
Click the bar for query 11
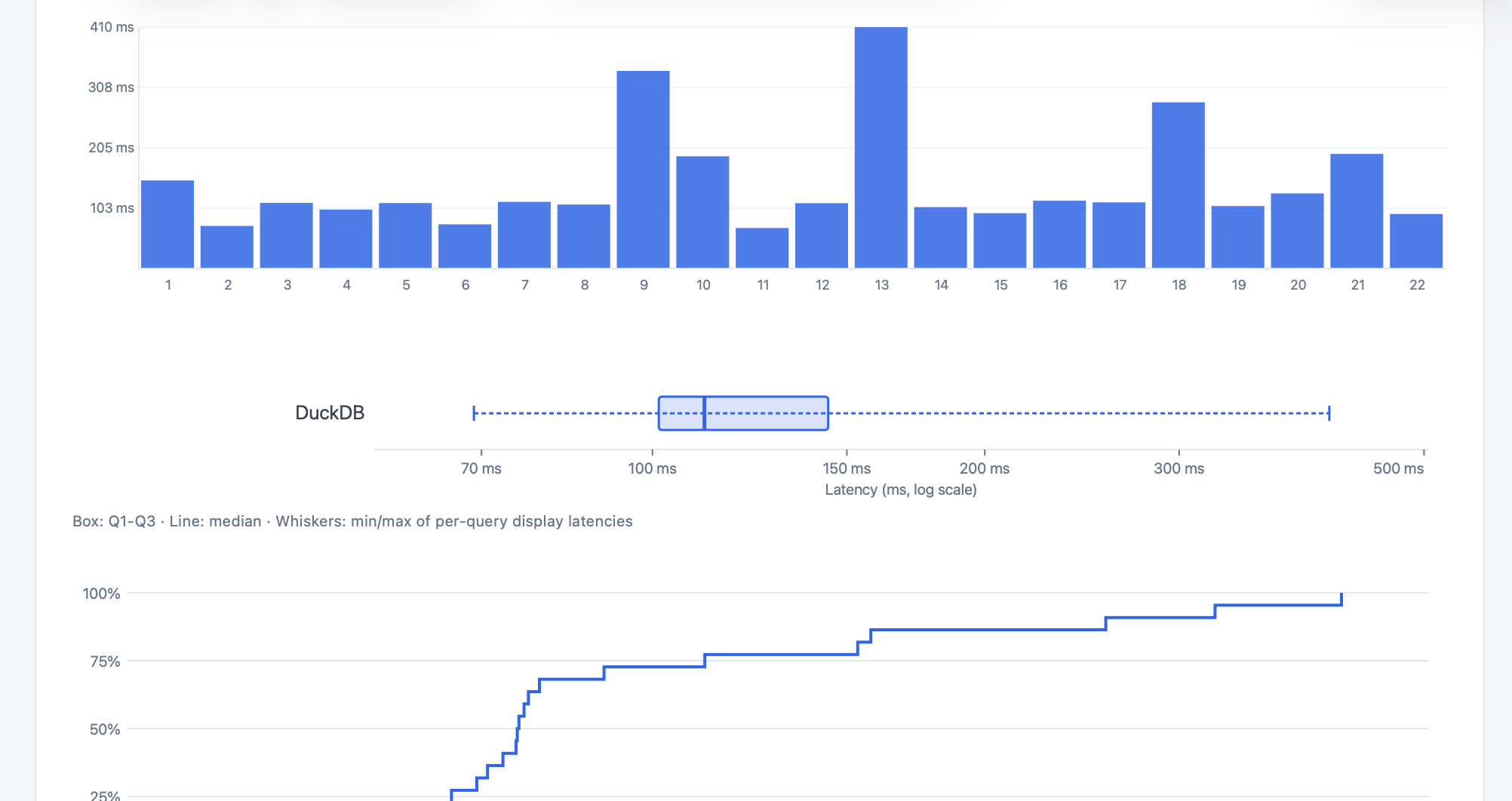click(x=762, y=247)
